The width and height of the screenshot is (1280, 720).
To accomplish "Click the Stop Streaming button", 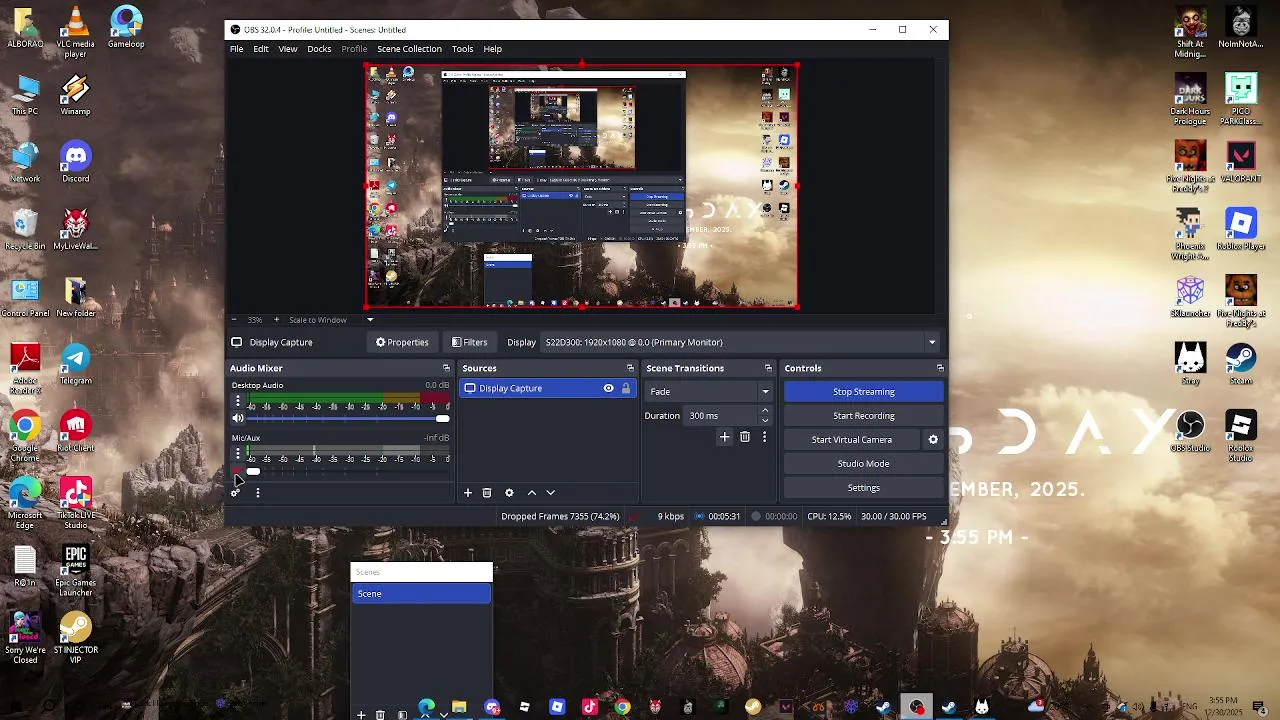I will [864, 392].
